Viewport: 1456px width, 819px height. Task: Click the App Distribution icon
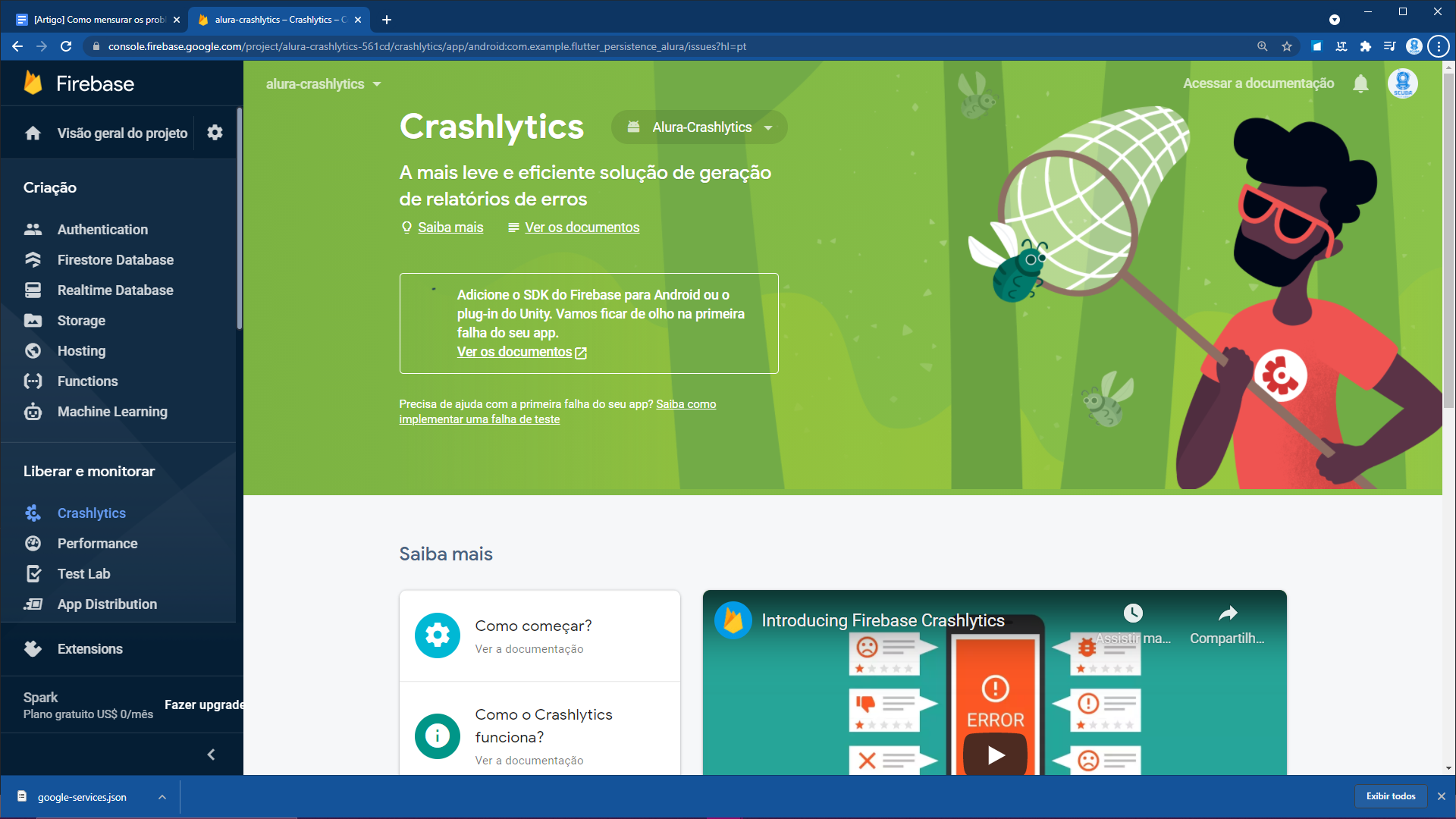[33, 604]
